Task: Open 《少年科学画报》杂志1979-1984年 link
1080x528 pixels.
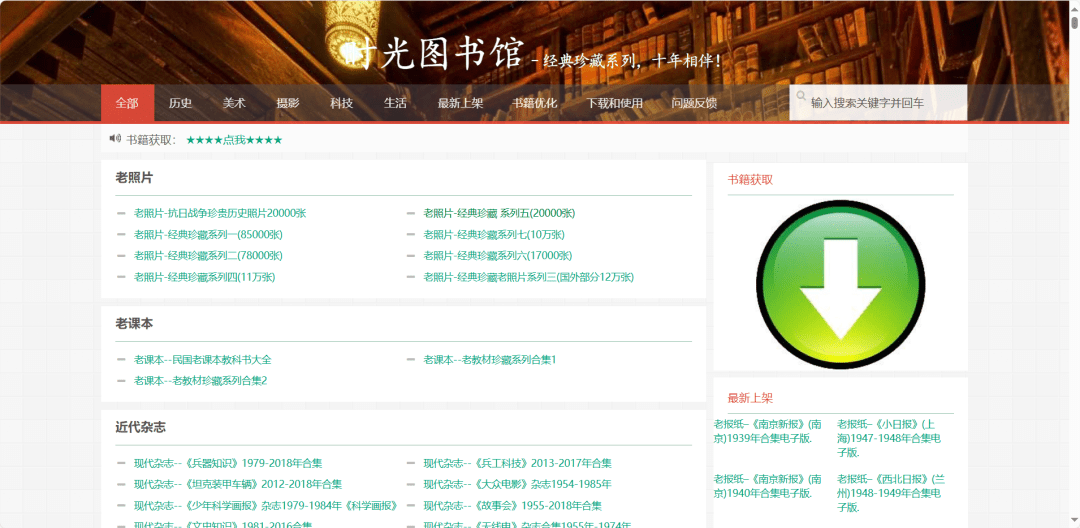Action: coord(265,506)
